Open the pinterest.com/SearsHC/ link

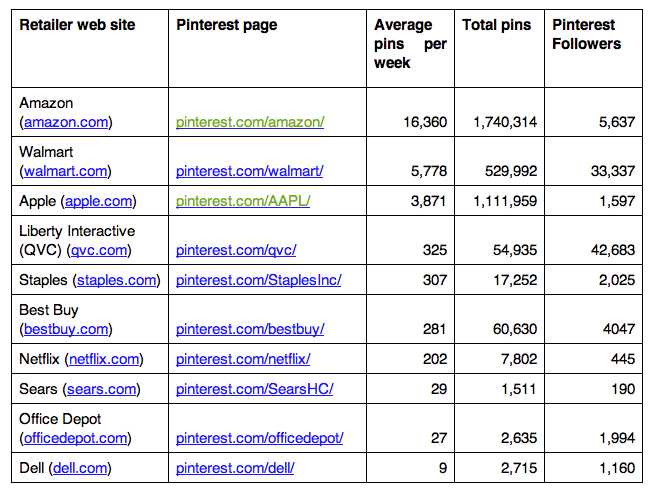point(254,388)
